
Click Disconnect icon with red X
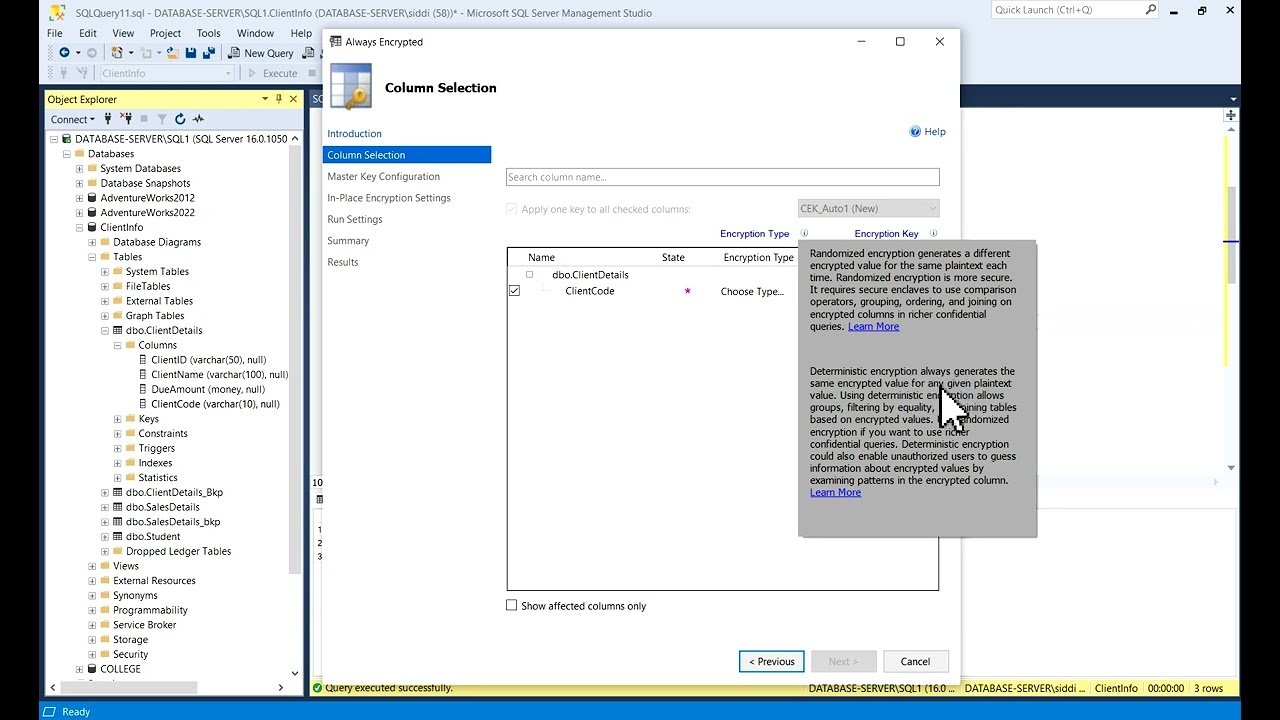coord(127,119)
